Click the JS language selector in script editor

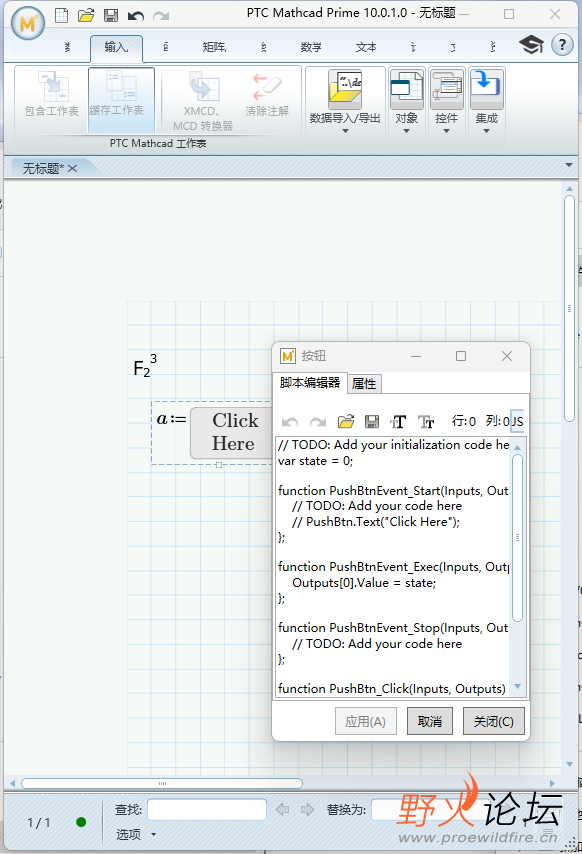(517, 421)
